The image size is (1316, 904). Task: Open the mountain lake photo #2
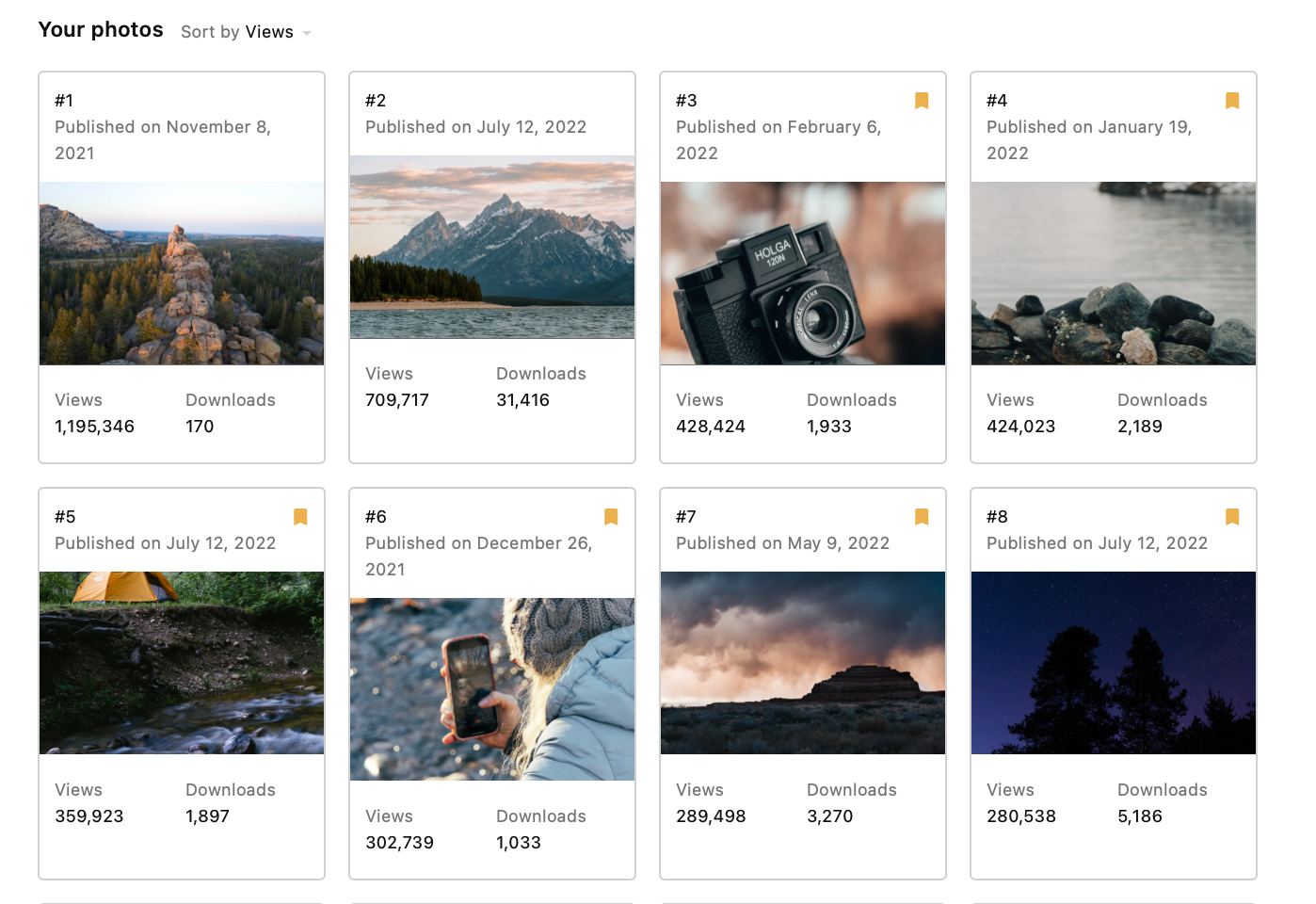pos(492,247)
